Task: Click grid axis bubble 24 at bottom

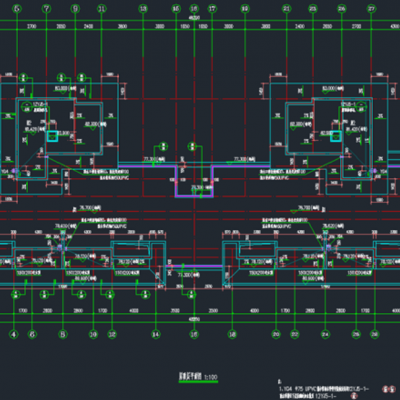Action: click(325, 334)
